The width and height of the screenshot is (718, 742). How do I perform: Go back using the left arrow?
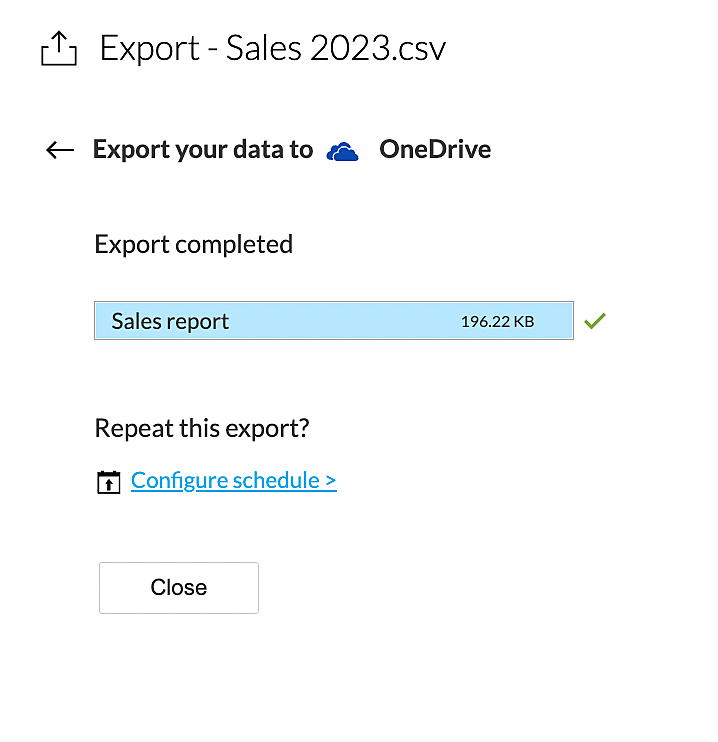(60, 150)
